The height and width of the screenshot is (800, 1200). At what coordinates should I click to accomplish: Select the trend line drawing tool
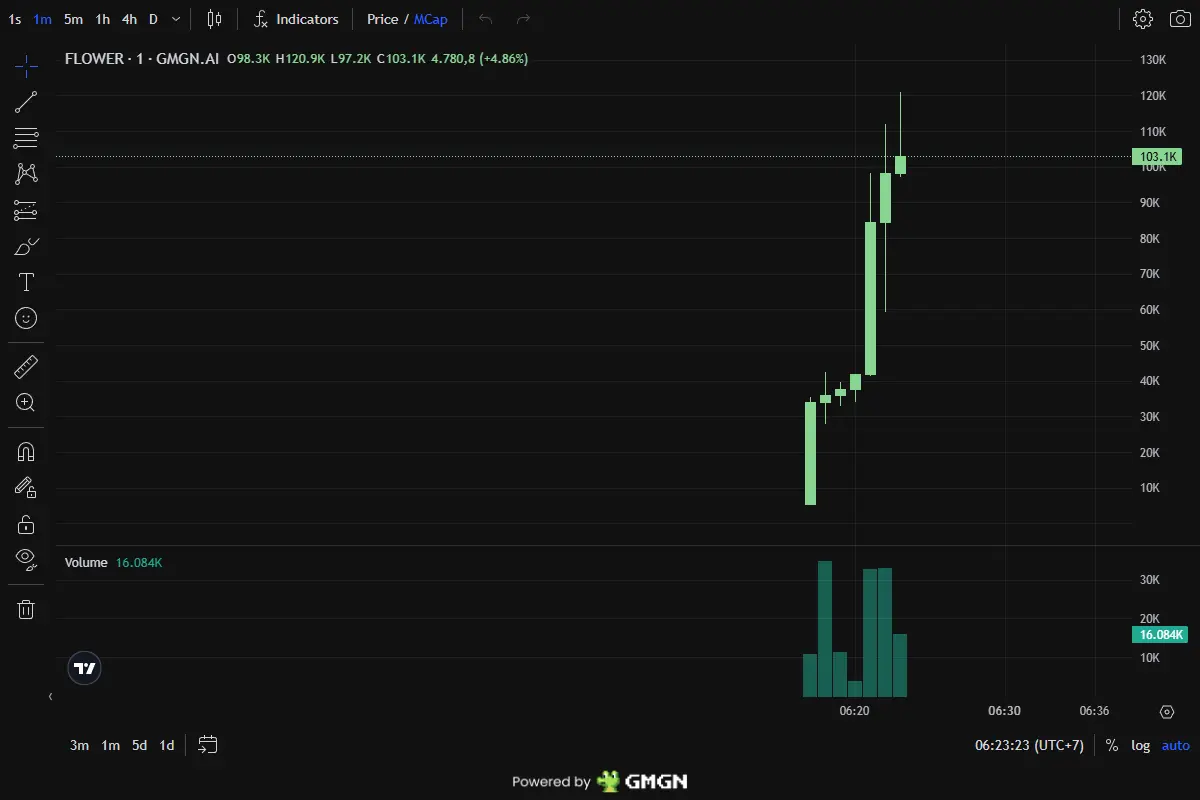click(26, 102)
